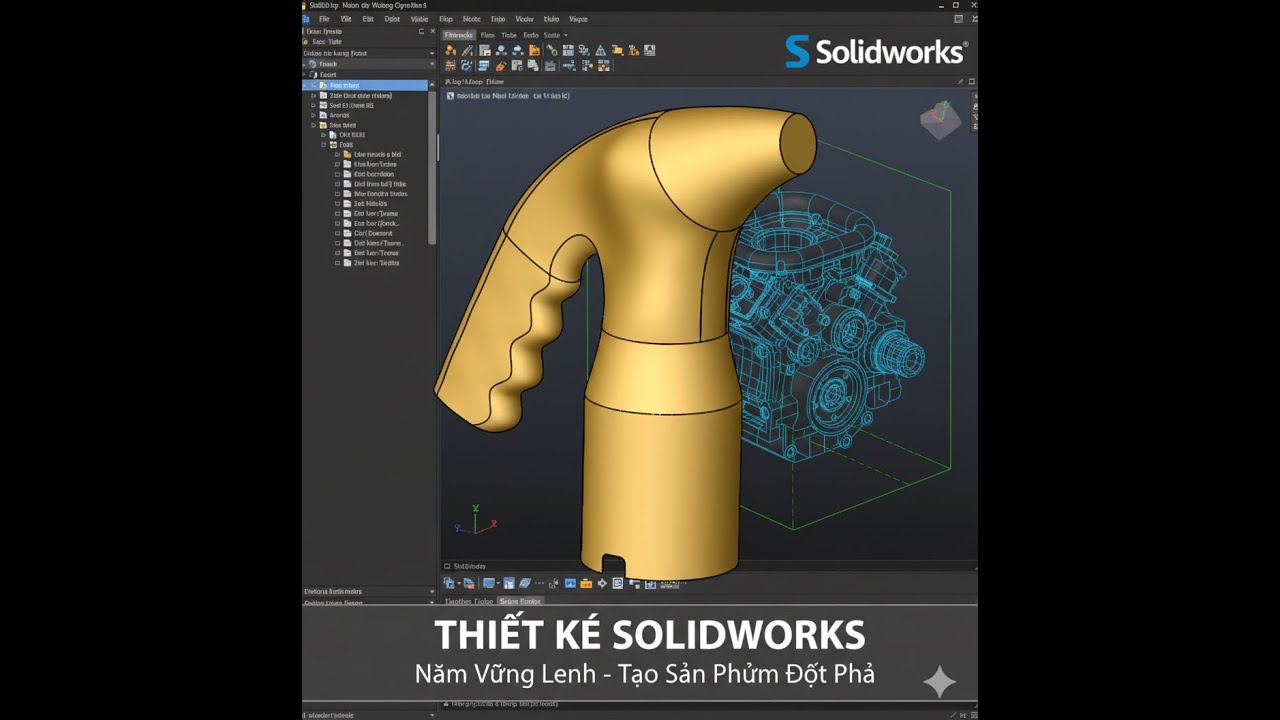Click the blue rebuild arrows icon
This screenshot has height=720, width=1280.
(x=467, y=66)
